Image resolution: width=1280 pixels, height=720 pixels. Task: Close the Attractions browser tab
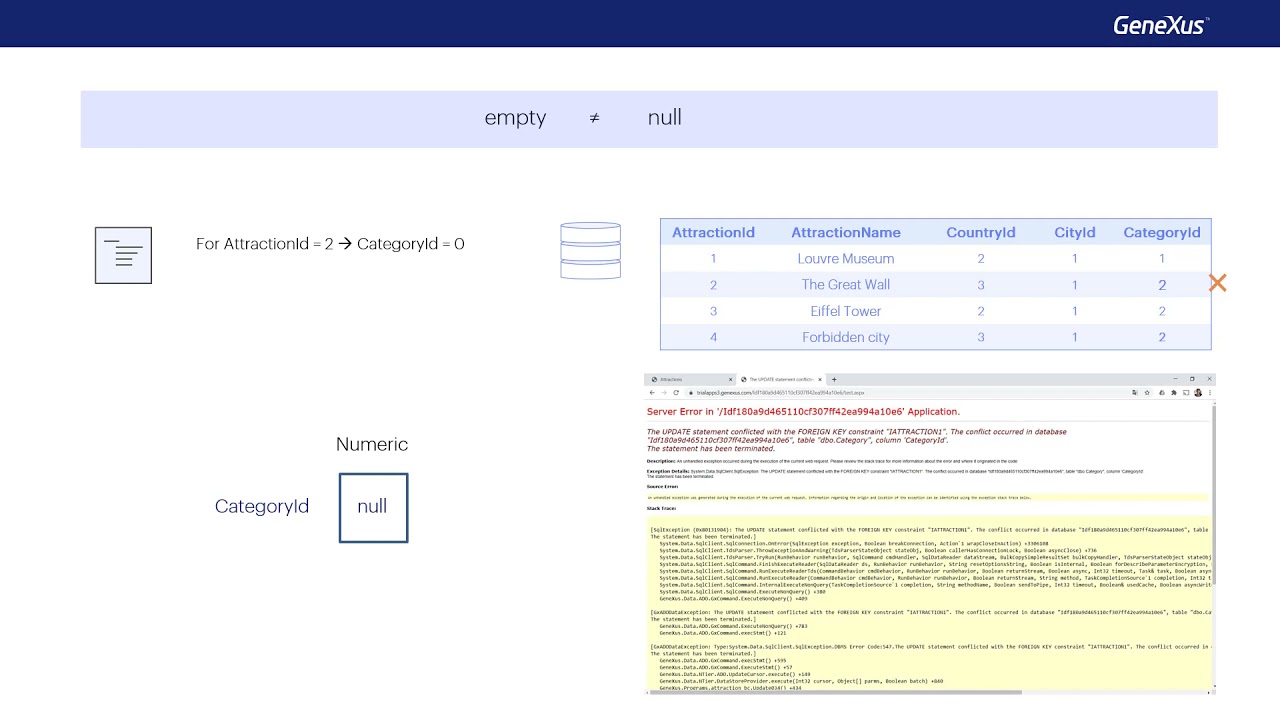[x=730, y=379]
